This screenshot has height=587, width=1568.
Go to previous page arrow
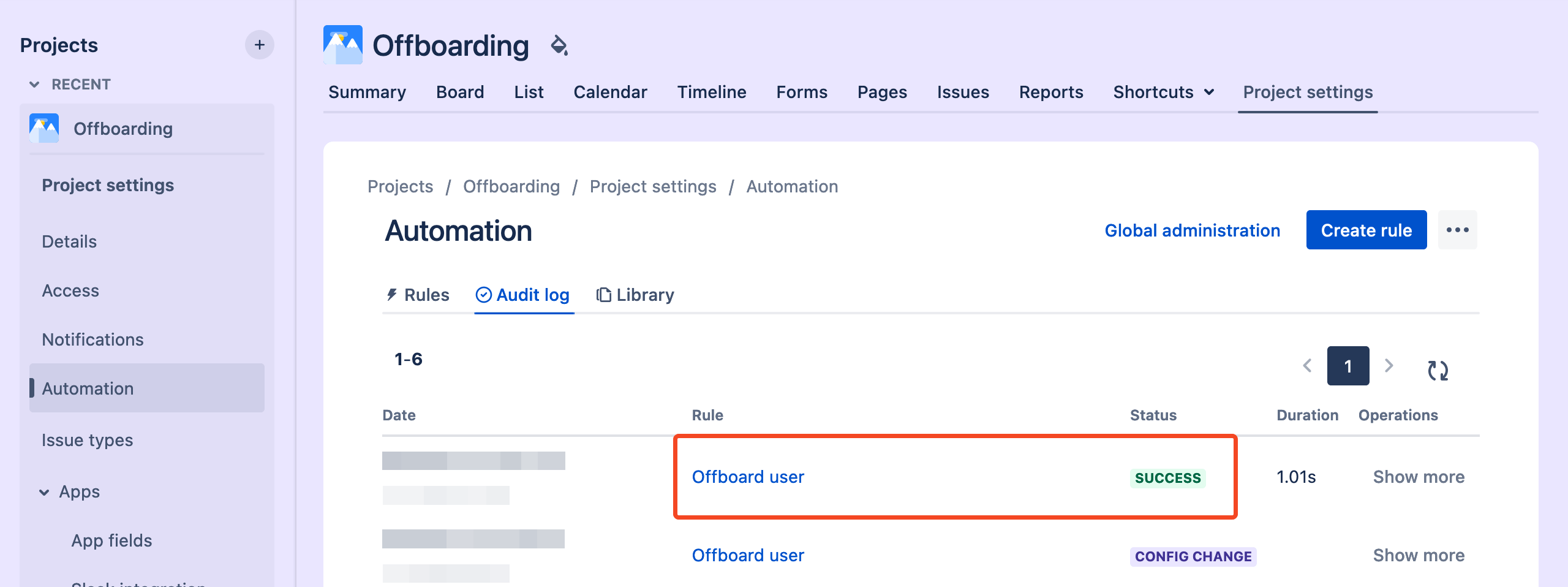click(1307, 366)
